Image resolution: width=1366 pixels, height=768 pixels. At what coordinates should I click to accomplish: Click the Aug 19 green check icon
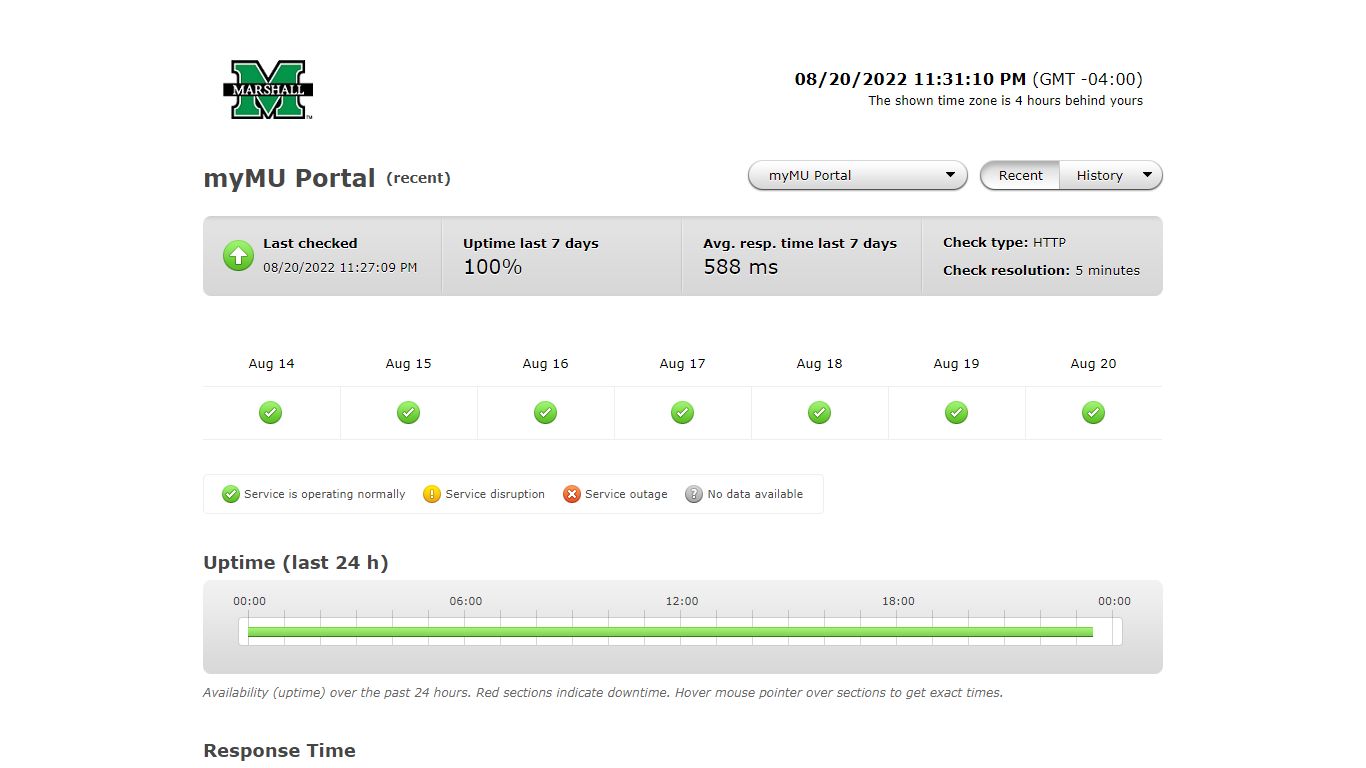point(956,412)
